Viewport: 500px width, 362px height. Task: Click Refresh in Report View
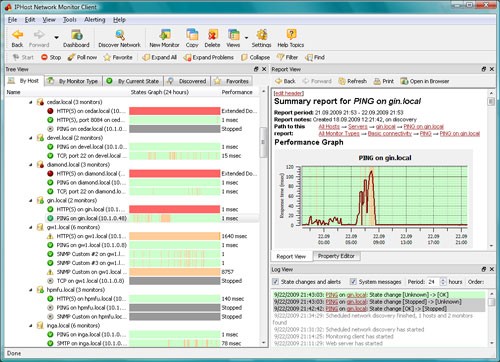[x=353, y=81]
